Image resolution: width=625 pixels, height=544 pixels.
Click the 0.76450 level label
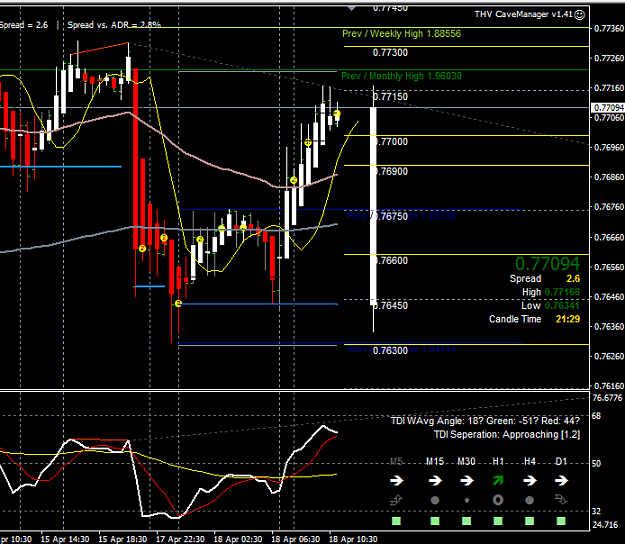(392, 306)
